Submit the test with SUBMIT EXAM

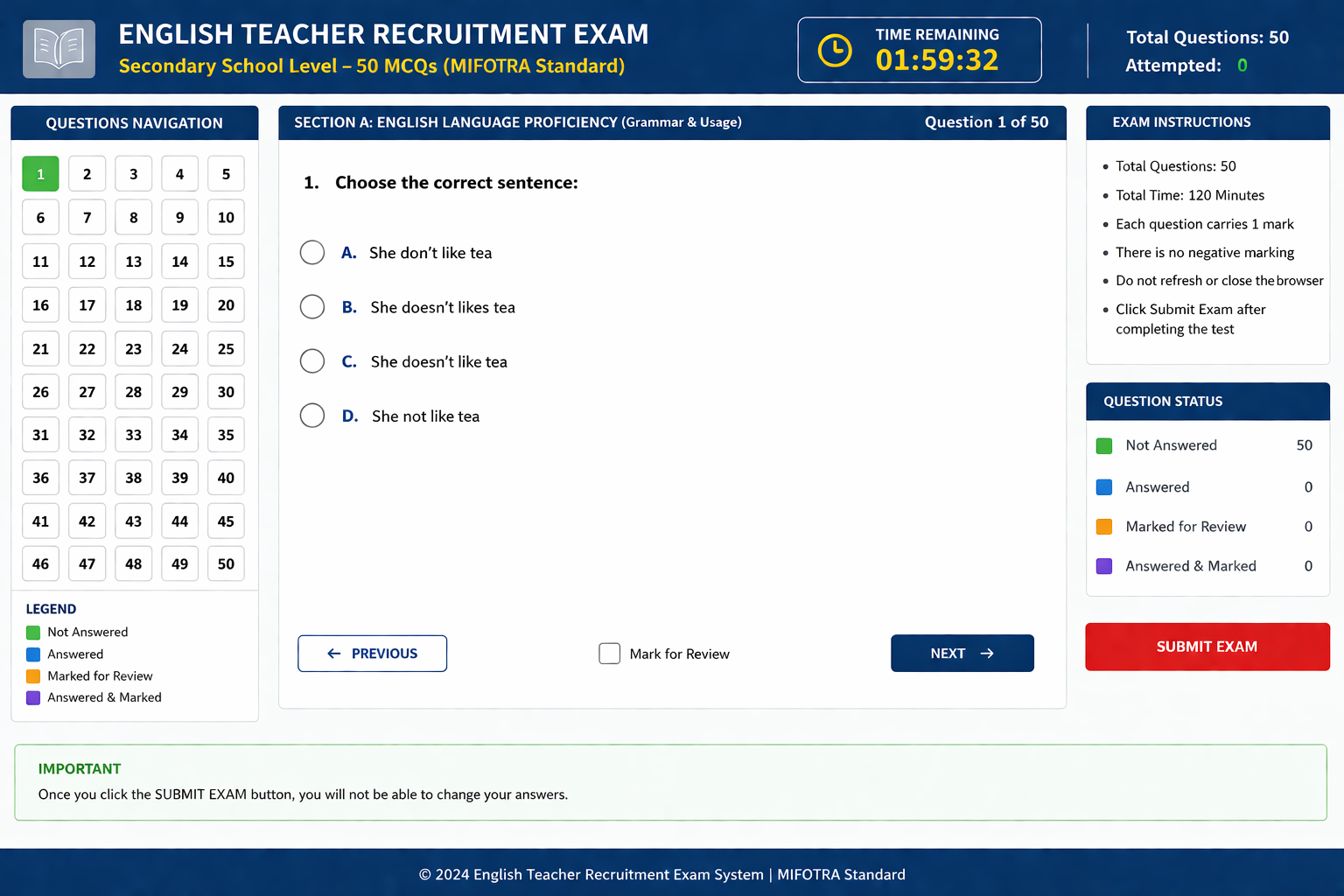pos(1207,647)
